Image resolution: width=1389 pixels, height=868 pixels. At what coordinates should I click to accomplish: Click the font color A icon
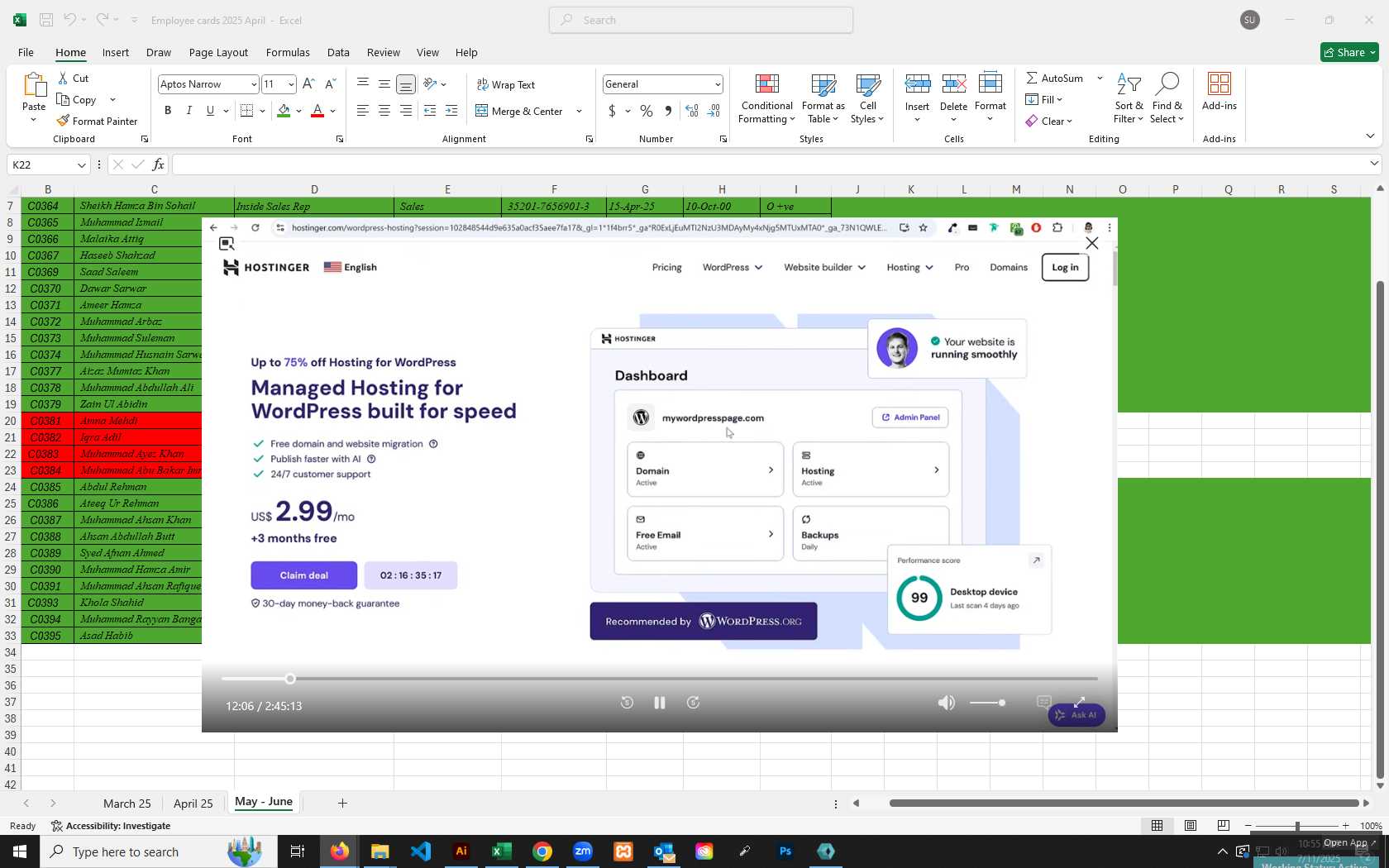317,111
